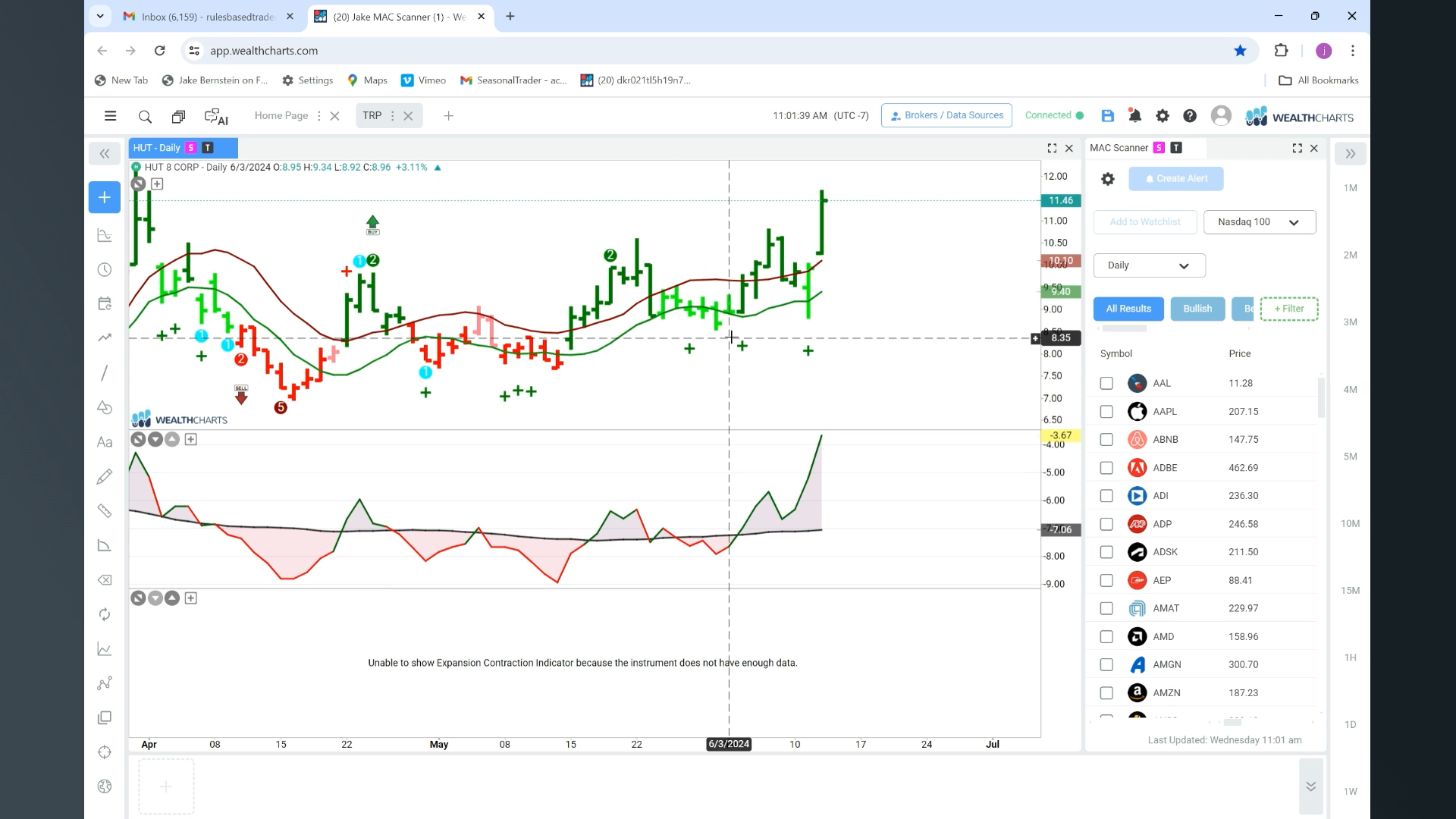Viewport: 1456px width, 819px height.
Task: Check the ABNB row checkbox
Action: (x=1106, y=440)
